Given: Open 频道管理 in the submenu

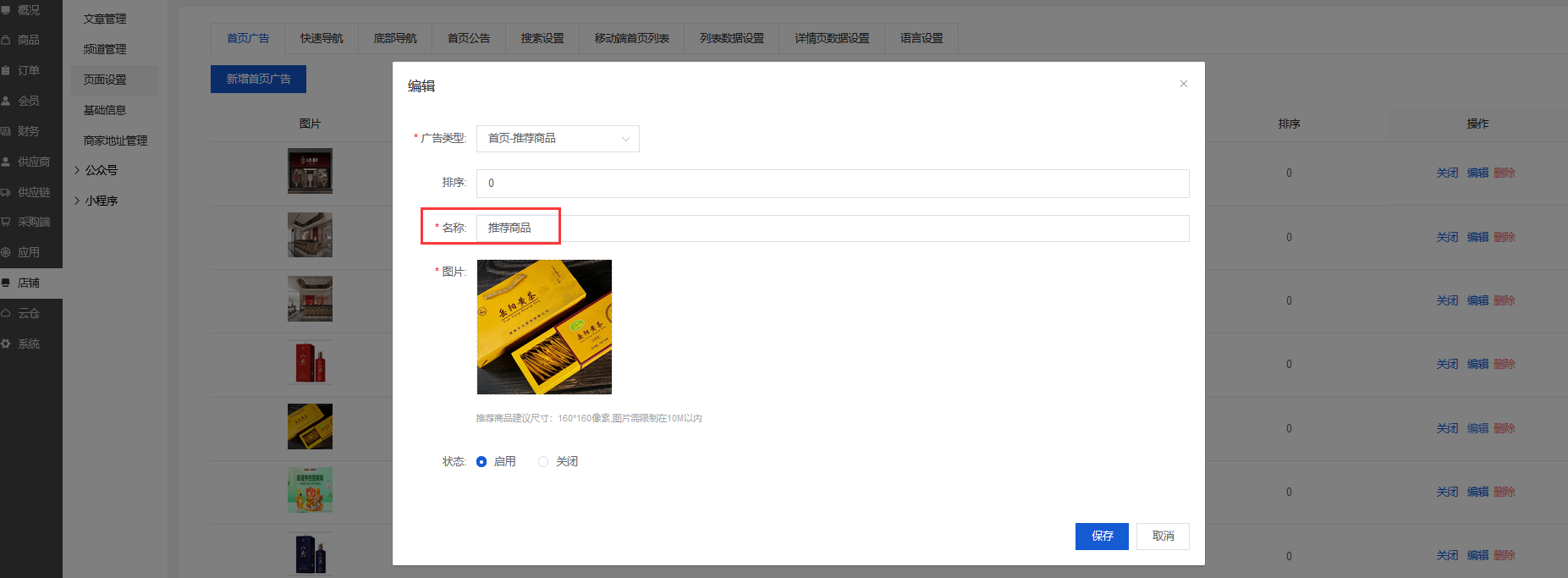Looking at the screenshot, I should [x=105, y=49].
